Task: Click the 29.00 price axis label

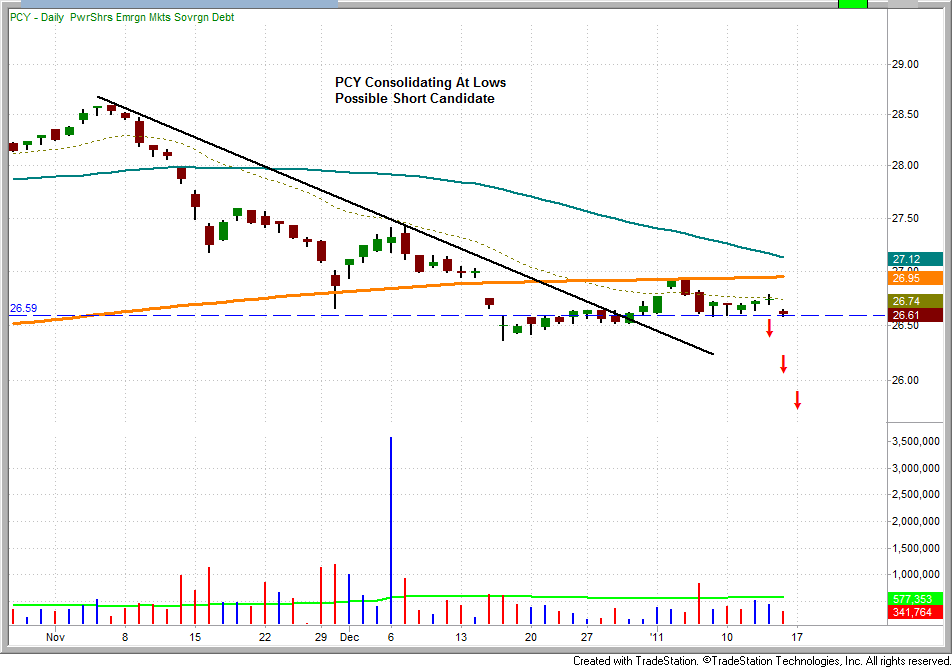Action: coord(905,64)
